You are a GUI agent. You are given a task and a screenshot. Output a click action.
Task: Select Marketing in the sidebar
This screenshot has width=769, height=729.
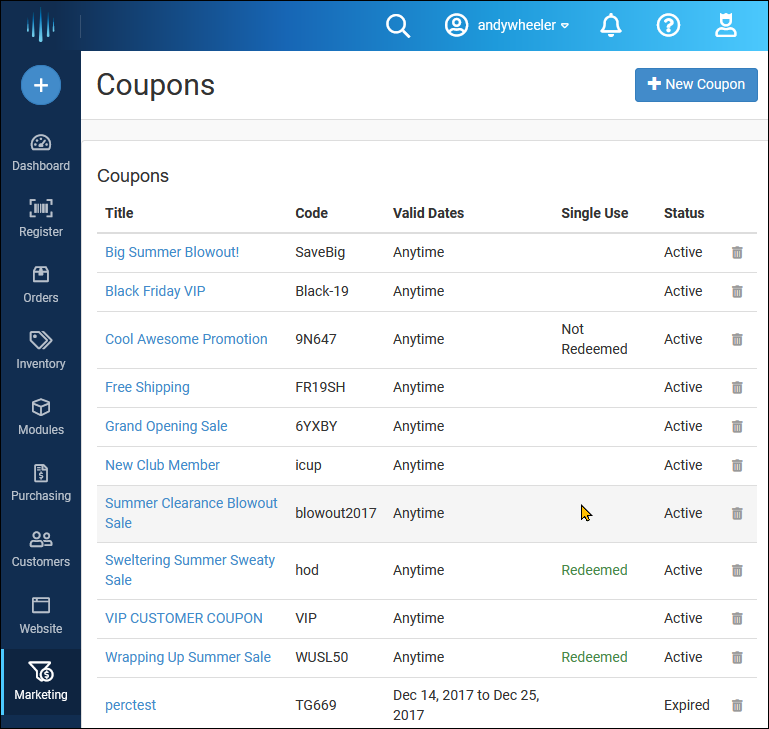click(41, 682)
